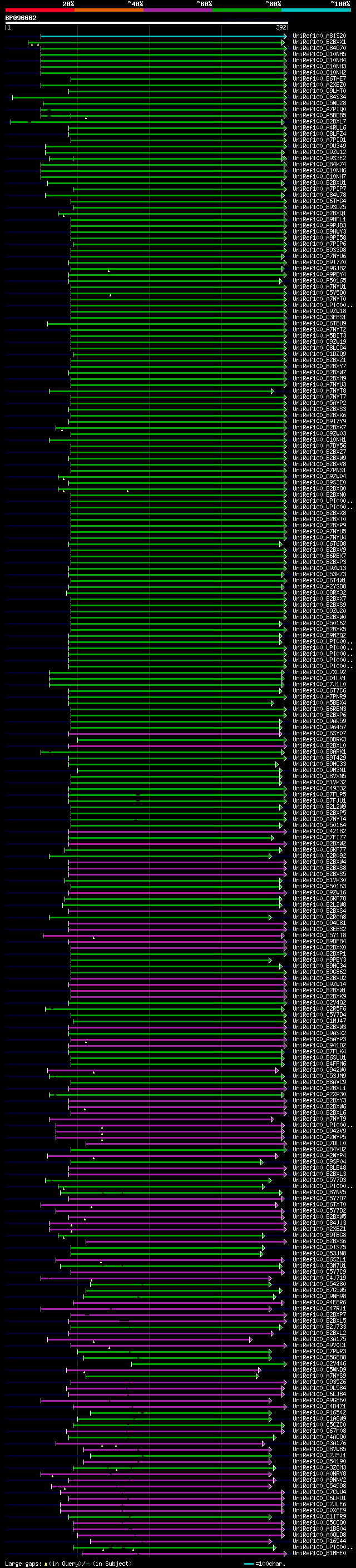Click the UniRef100_Q2V446 label
This screenshot has width=356, height=1568.
[x=319, y=1363]
